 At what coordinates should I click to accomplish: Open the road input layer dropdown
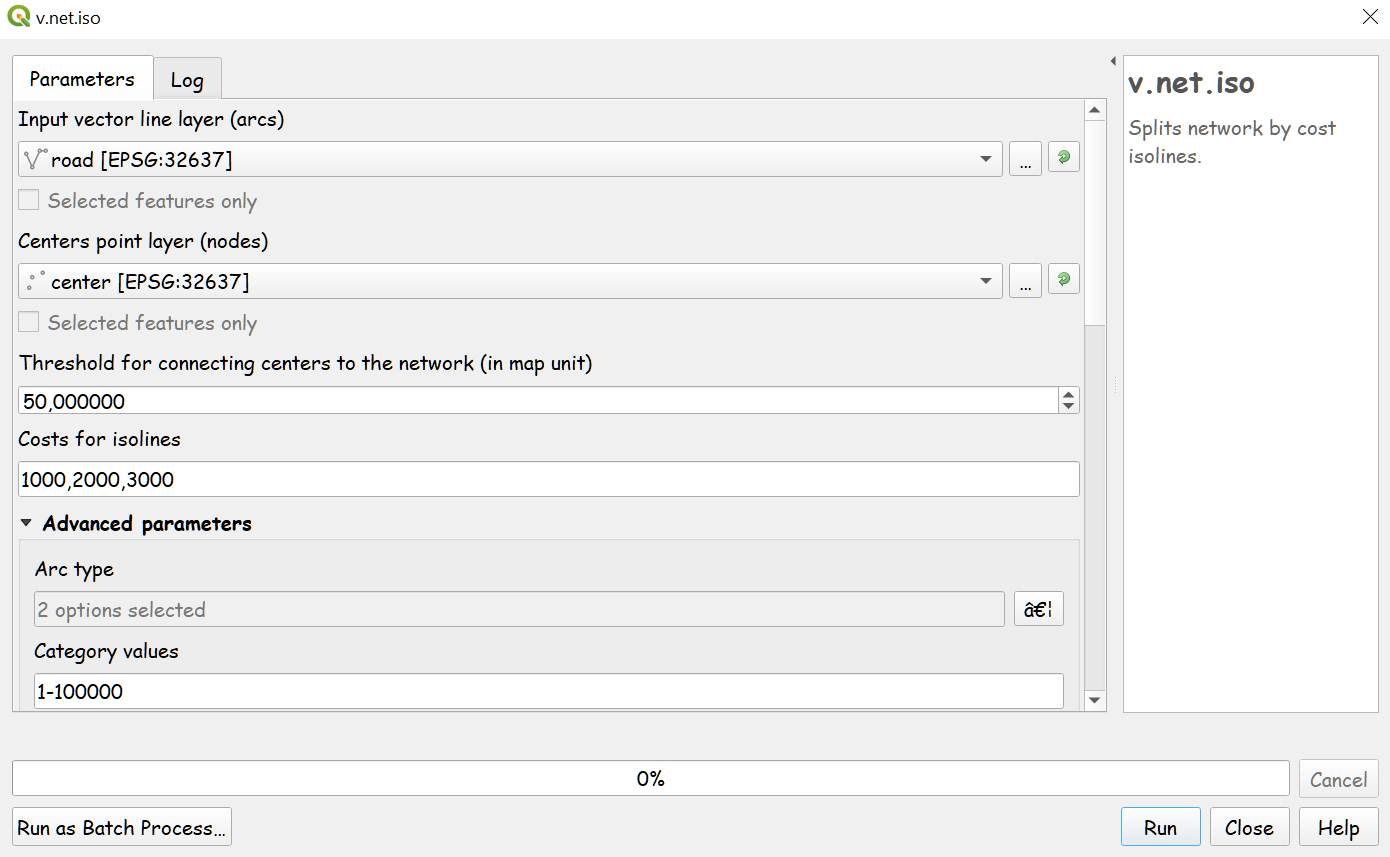pyautogui.click(x=985, y=159)
